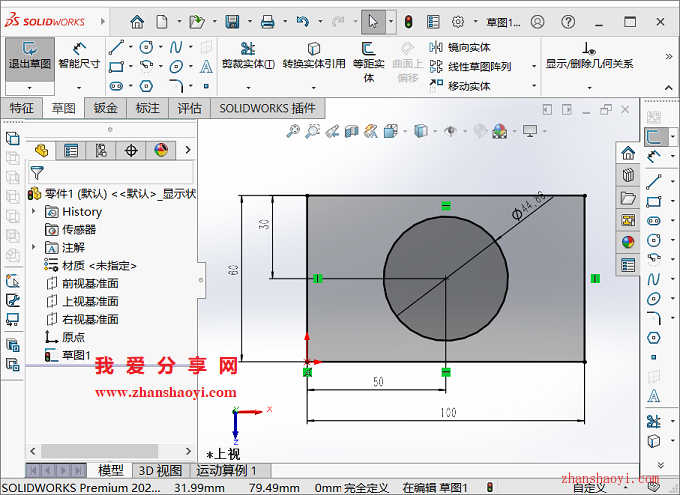Click Zoom to Area icon
The width and height of the screenshot is (680, 495).
(312, 131)
